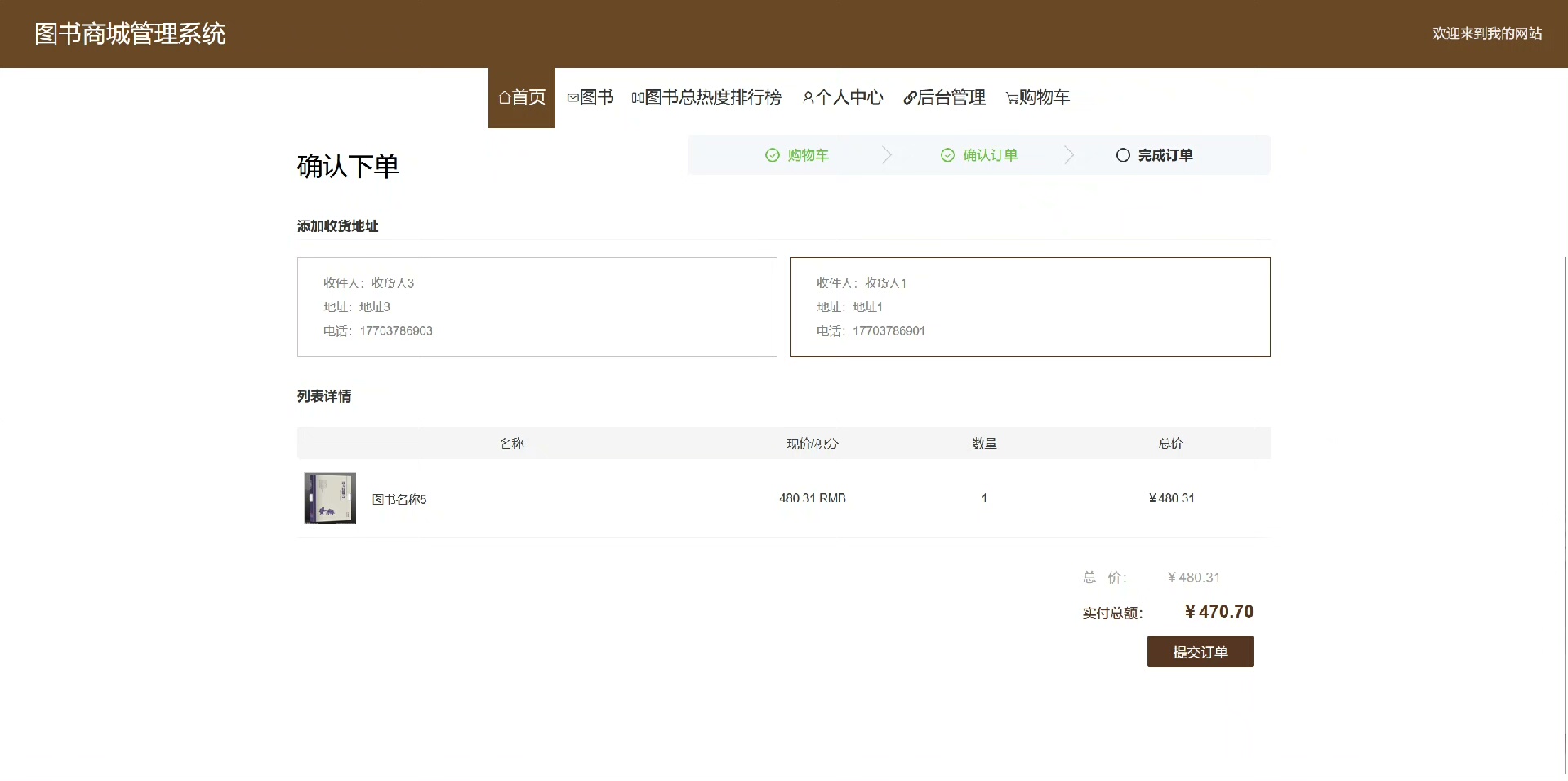Viewport: 1568px width, 781px height.
Task: Go to 图书总热度排行榜 page
Action: (706, 98)
